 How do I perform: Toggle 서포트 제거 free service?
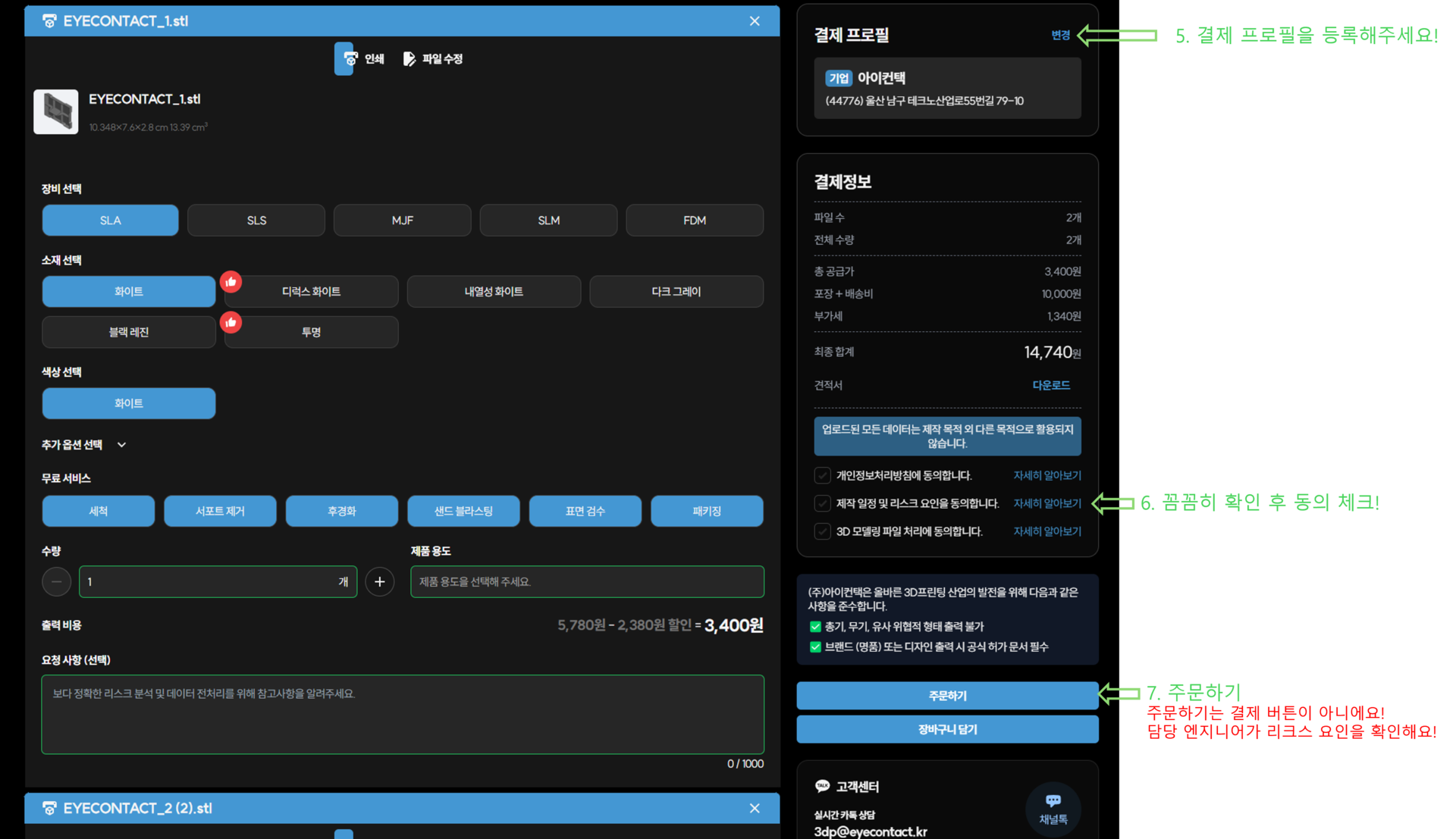[220, 511]
